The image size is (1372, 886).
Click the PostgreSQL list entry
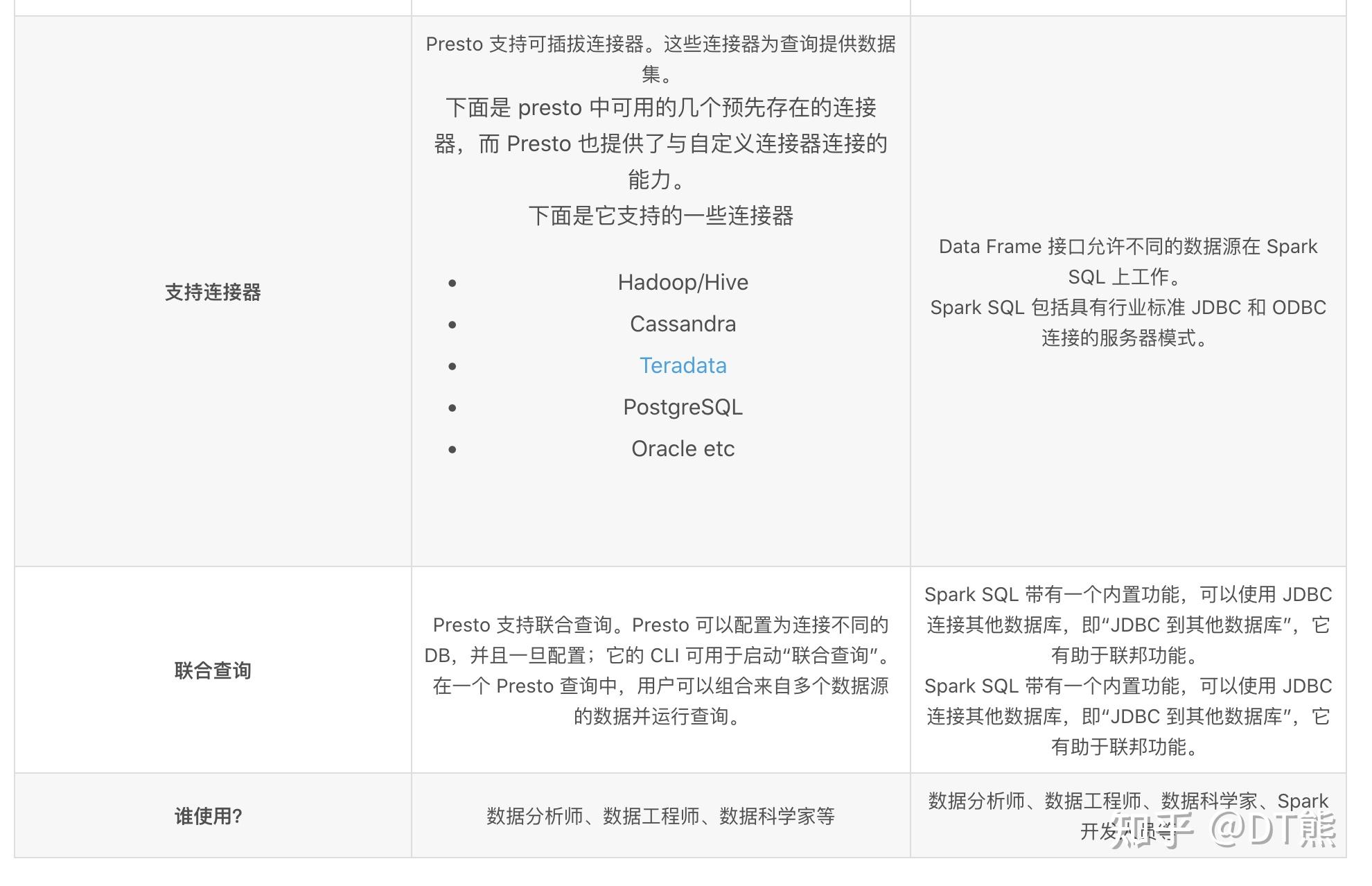tap(683, 407)
